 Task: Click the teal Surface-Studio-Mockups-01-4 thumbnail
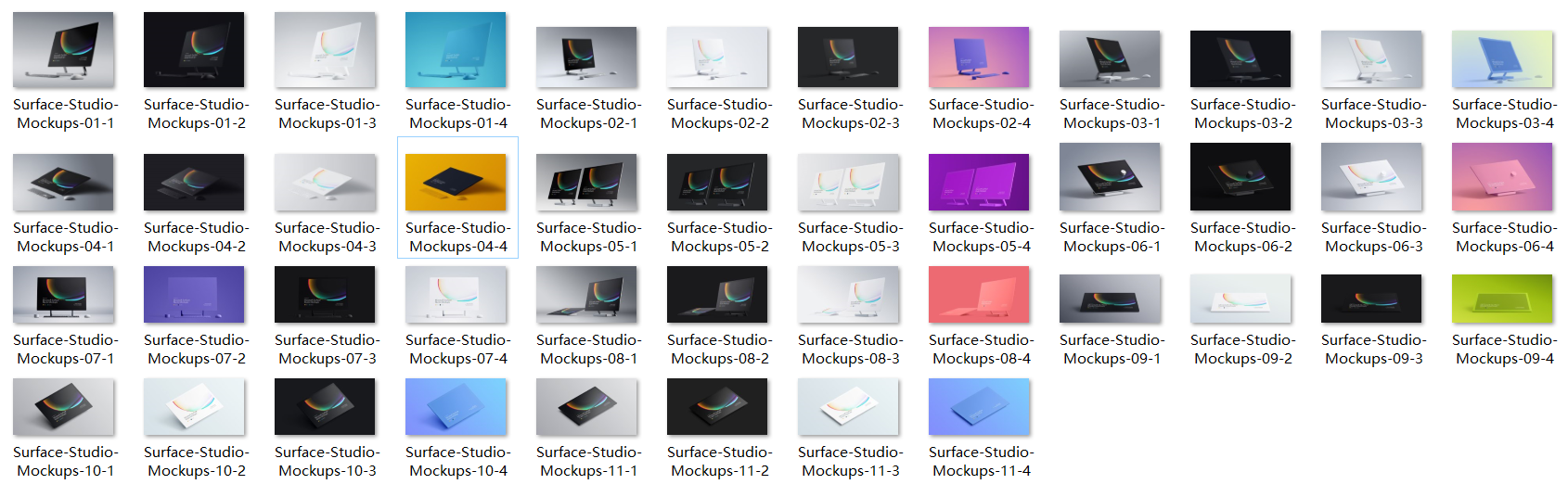456,50
